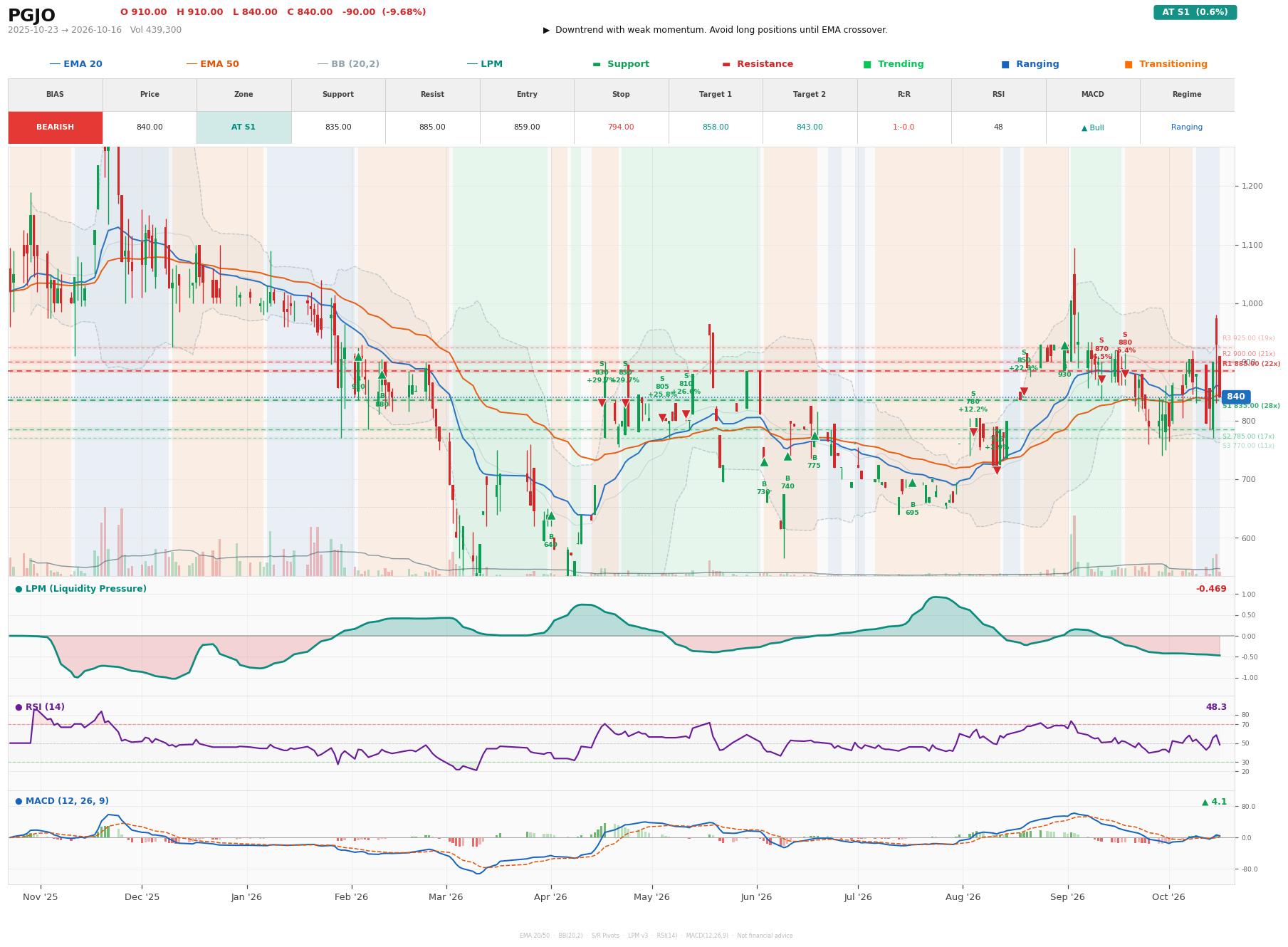Click the red BEARISH bias cell
This screenshot has width=1288, height=947.
tap(55, 127)
